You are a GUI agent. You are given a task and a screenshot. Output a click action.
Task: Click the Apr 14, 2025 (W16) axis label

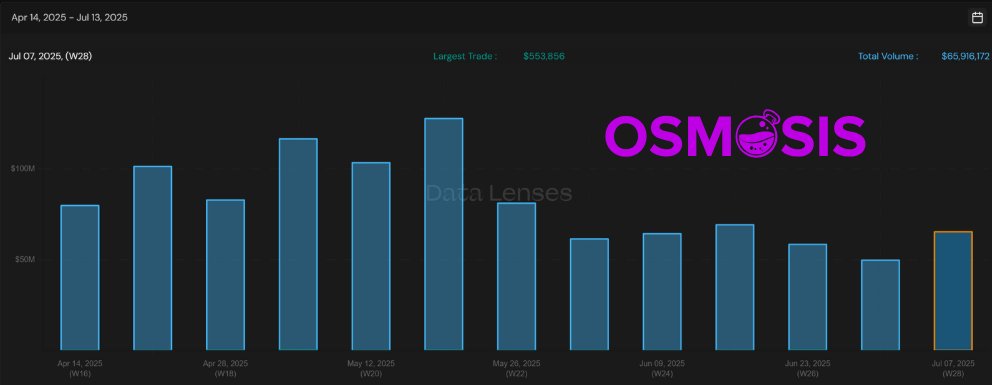(x=80, y=368)
